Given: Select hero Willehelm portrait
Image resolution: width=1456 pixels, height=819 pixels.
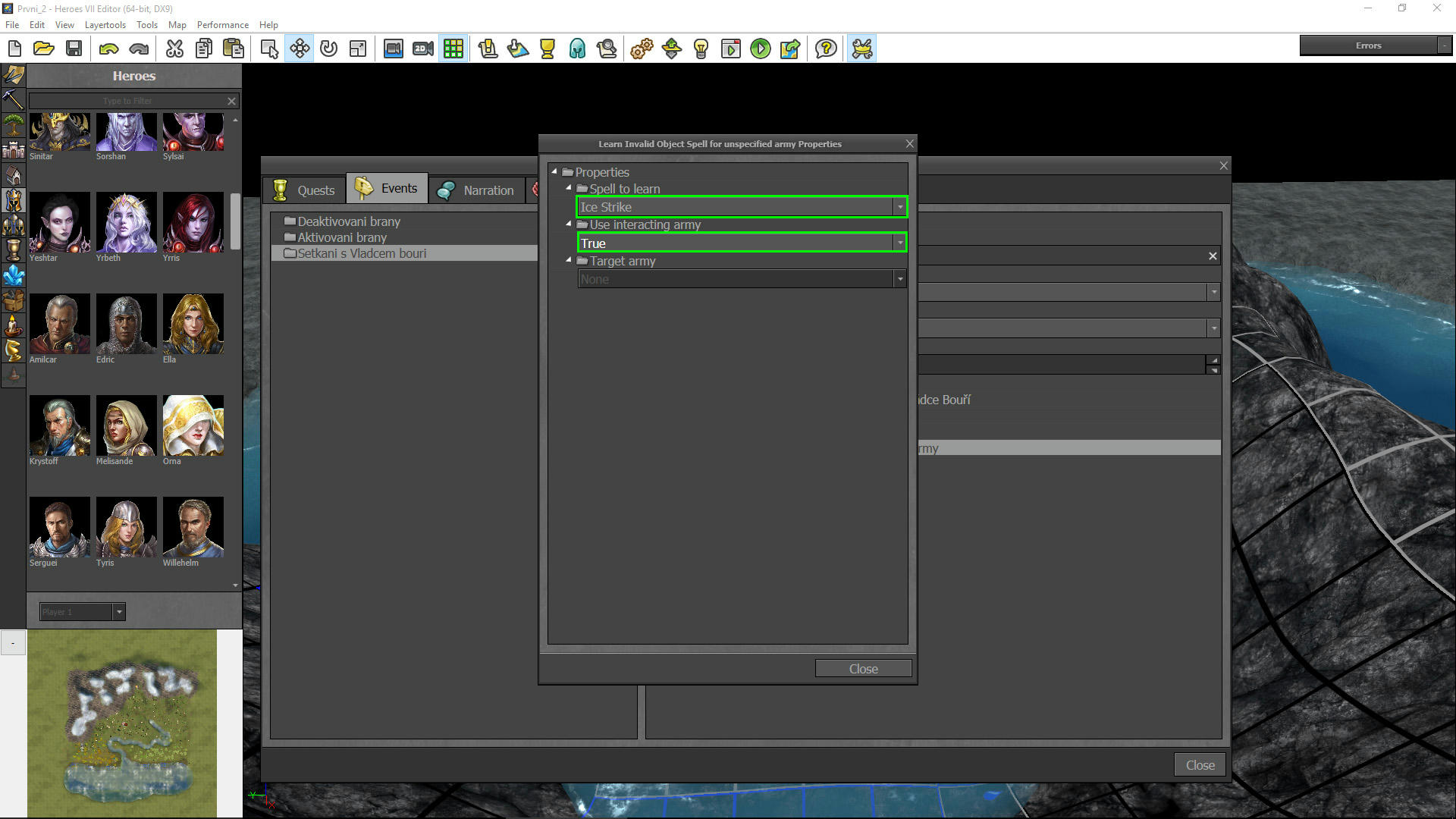Looking at the screenshot, I should 193,527.
